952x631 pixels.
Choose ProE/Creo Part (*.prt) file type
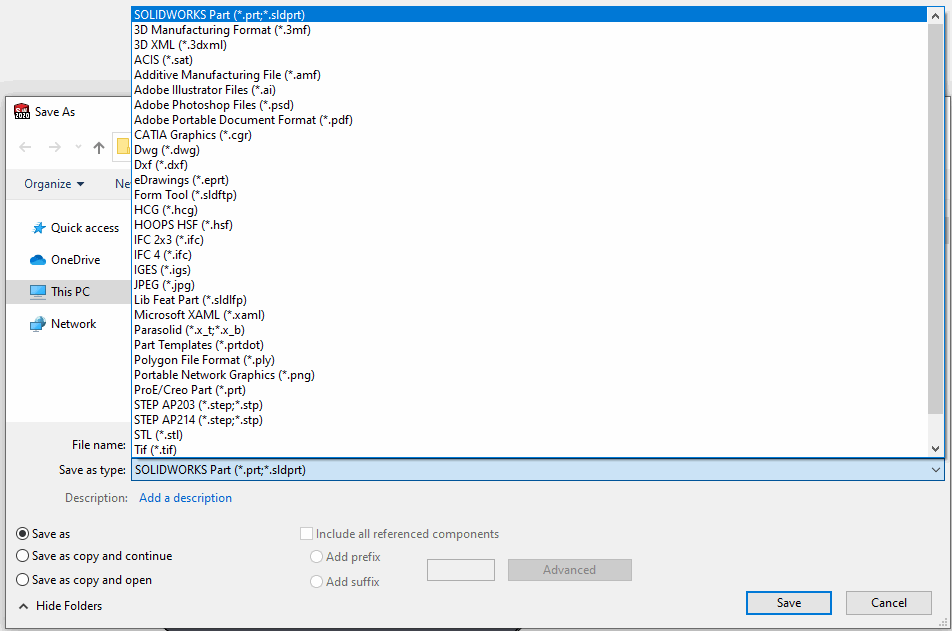pyautogui.click(x=529, y=390)
